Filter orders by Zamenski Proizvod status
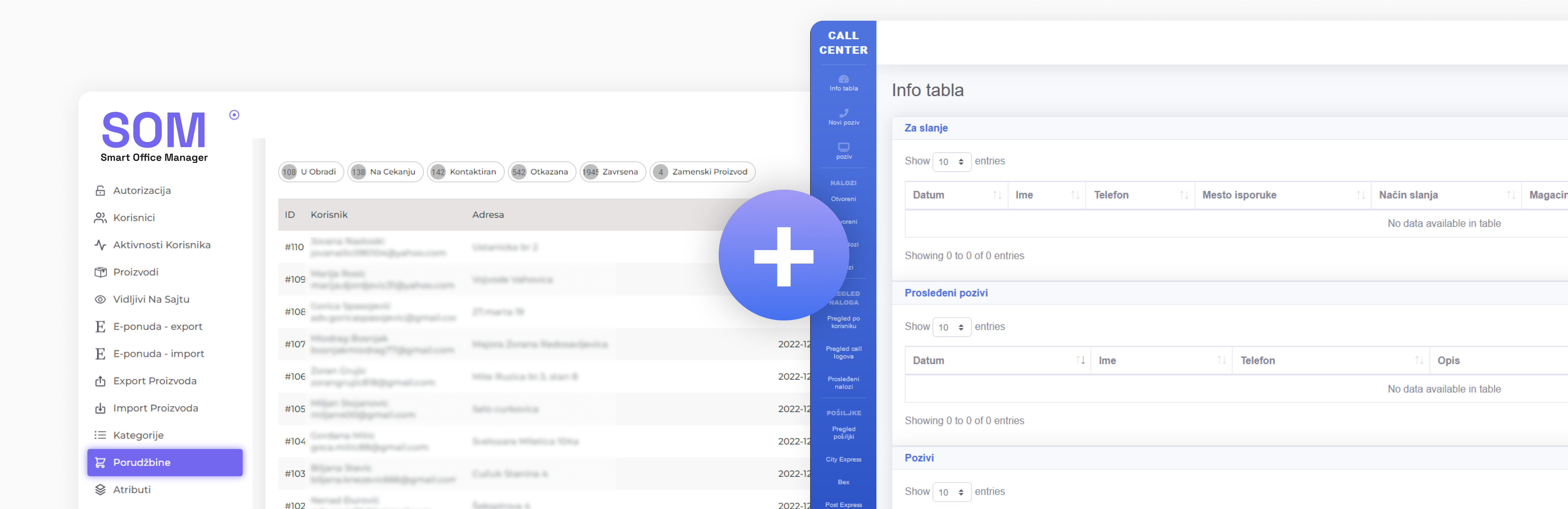 [702, 172]
